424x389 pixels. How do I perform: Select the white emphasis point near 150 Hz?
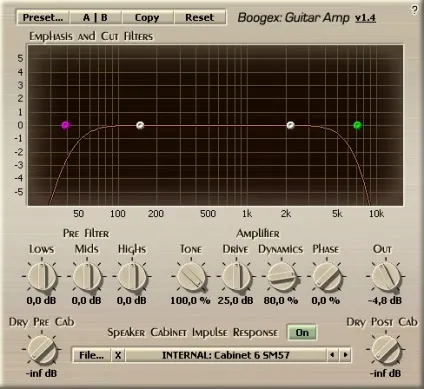pyautogui.click(x=140, y=125)
